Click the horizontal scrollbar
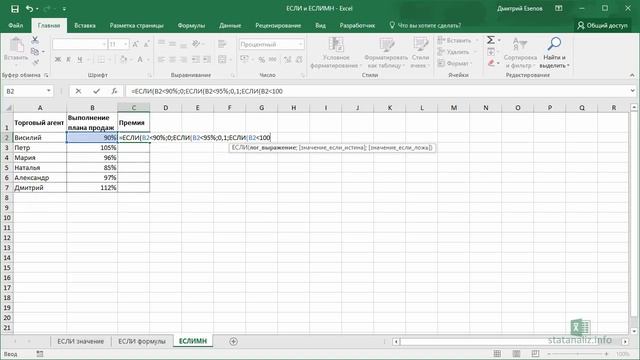Viewport: 640px width, 360px height. click(x=510, y=341)
